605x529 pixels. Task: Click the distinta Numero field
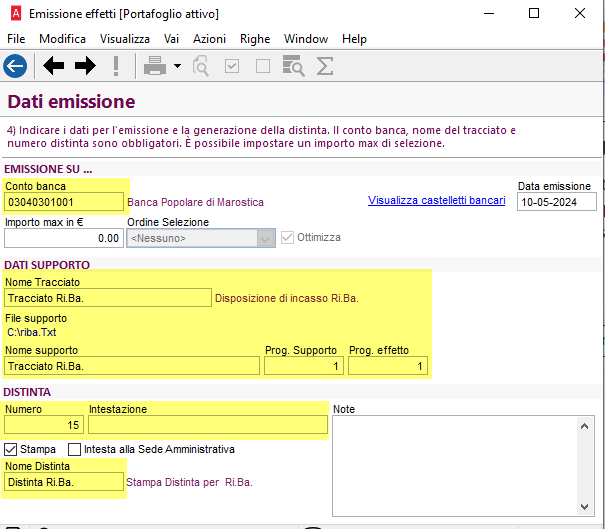(44, 425)
